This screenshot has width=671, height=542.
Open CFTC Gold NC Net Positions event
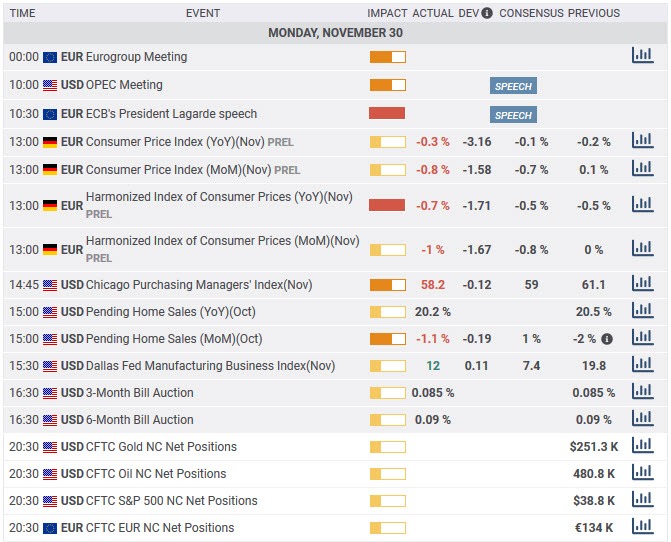click(x=161, y=447)
